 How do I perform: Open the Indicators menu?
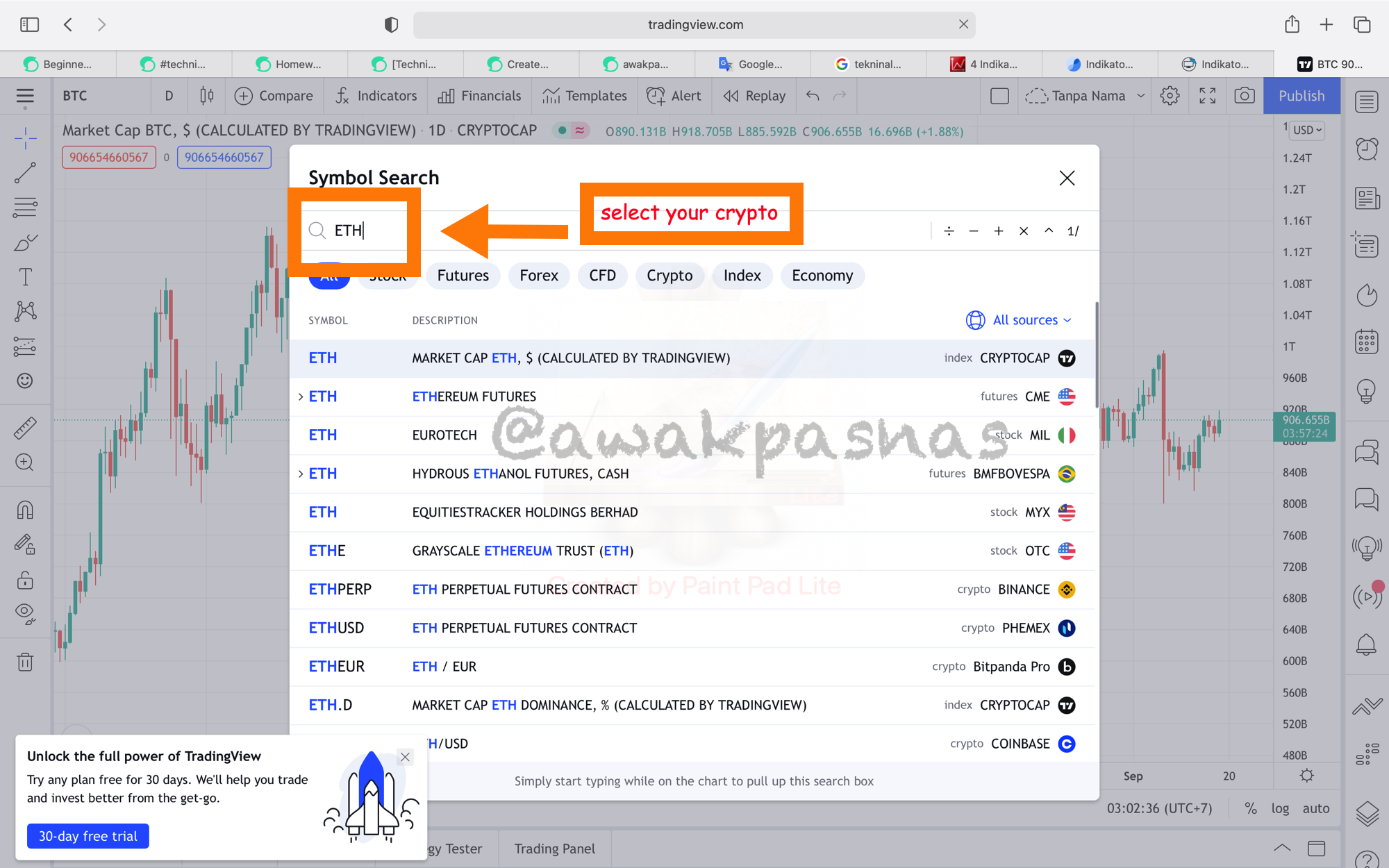pyautogui.click(x=376, y=96)
